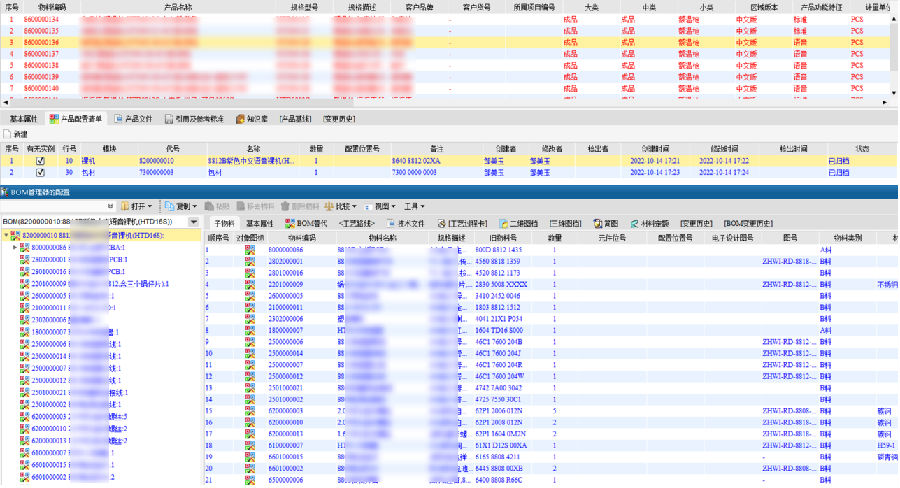Click the 产品配置清单 tab icon
900x488 pixels.
click(53, 118)
